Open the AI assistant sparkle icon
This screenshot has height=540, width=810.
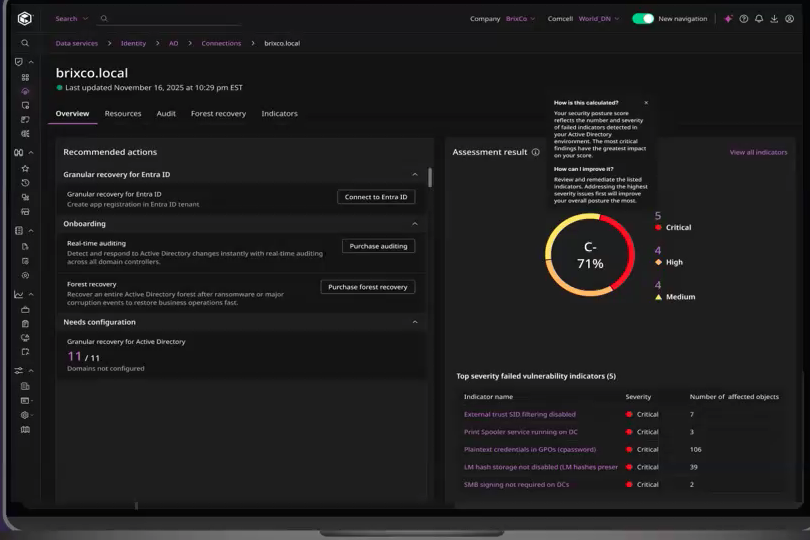[728, 19]
